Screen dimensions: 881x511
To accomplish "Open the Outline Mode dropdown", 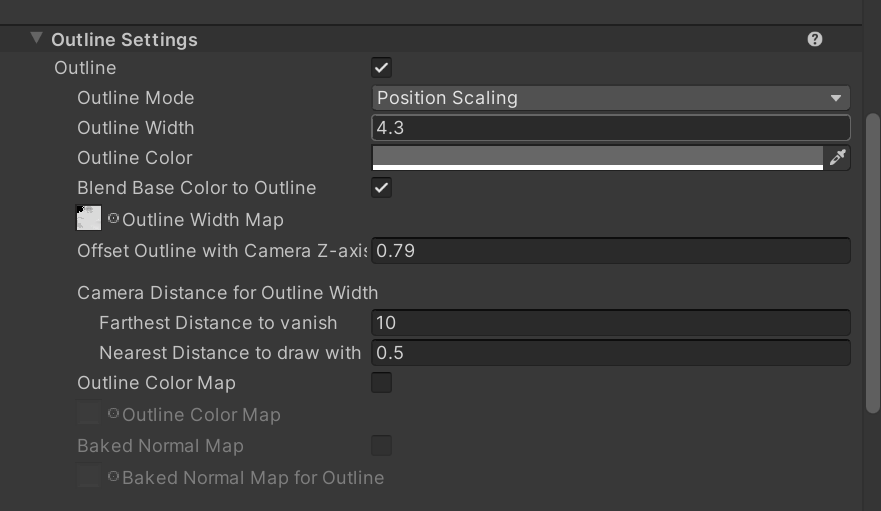I will coord(610,98).
